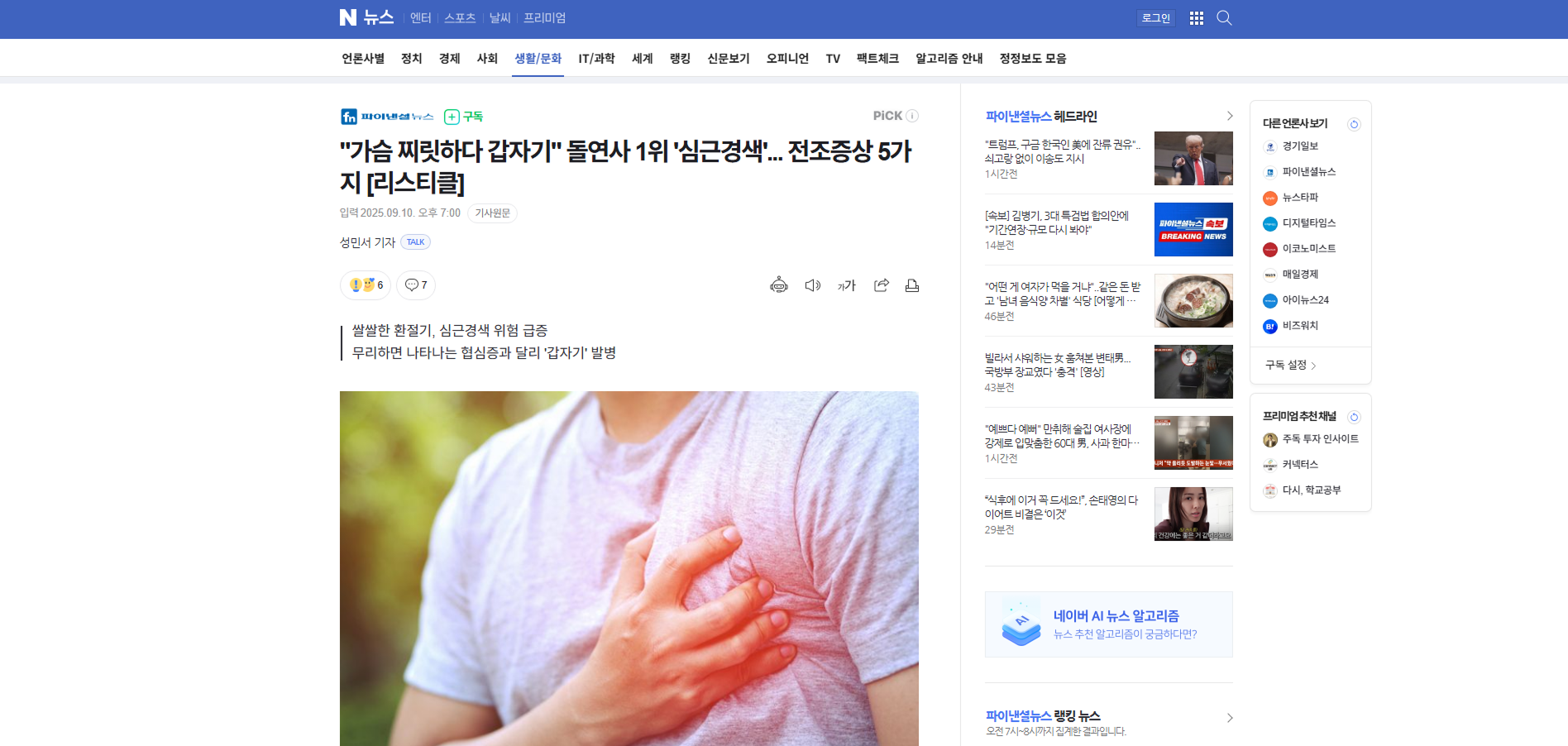Expand the 파이낸셜뉴스 헤드라인 section arrow
This screenshot has width=1568, height=746.
1229,117
